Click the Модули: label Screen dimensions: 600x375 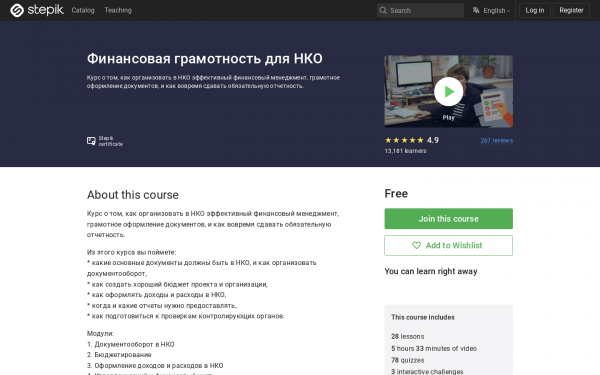pyautogui.click(x=100, y=334)
